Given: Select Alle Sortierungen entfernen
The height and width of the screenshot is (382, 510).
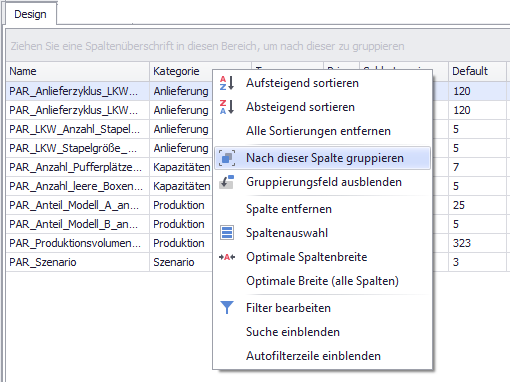Looking at the screenshot, I should pyautogui.click(x=322, y=131).
